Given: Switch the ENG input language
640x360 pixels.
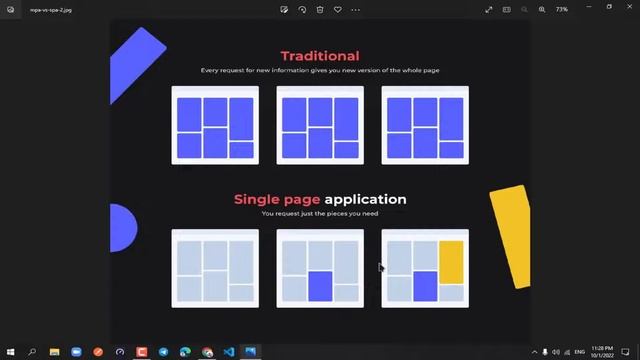Looking at the screenshot, I should click(580, 352).
